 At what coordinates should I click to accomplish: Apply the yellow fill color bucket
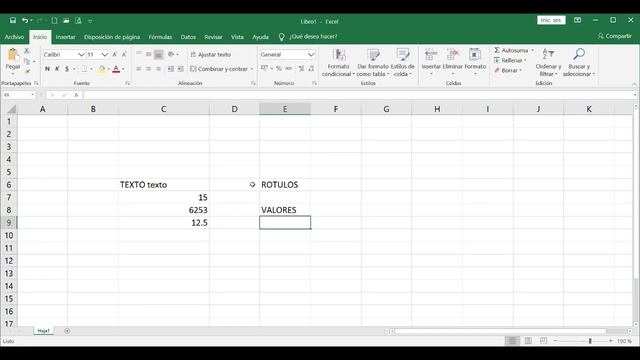[102, 69]
